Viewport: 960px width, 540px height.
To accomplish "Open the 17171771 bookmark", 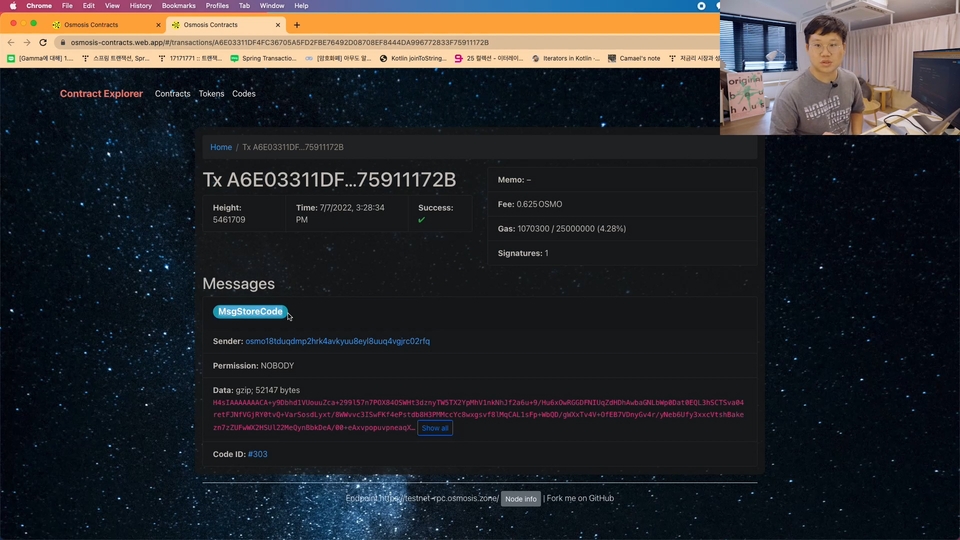I will coord(190,58).
